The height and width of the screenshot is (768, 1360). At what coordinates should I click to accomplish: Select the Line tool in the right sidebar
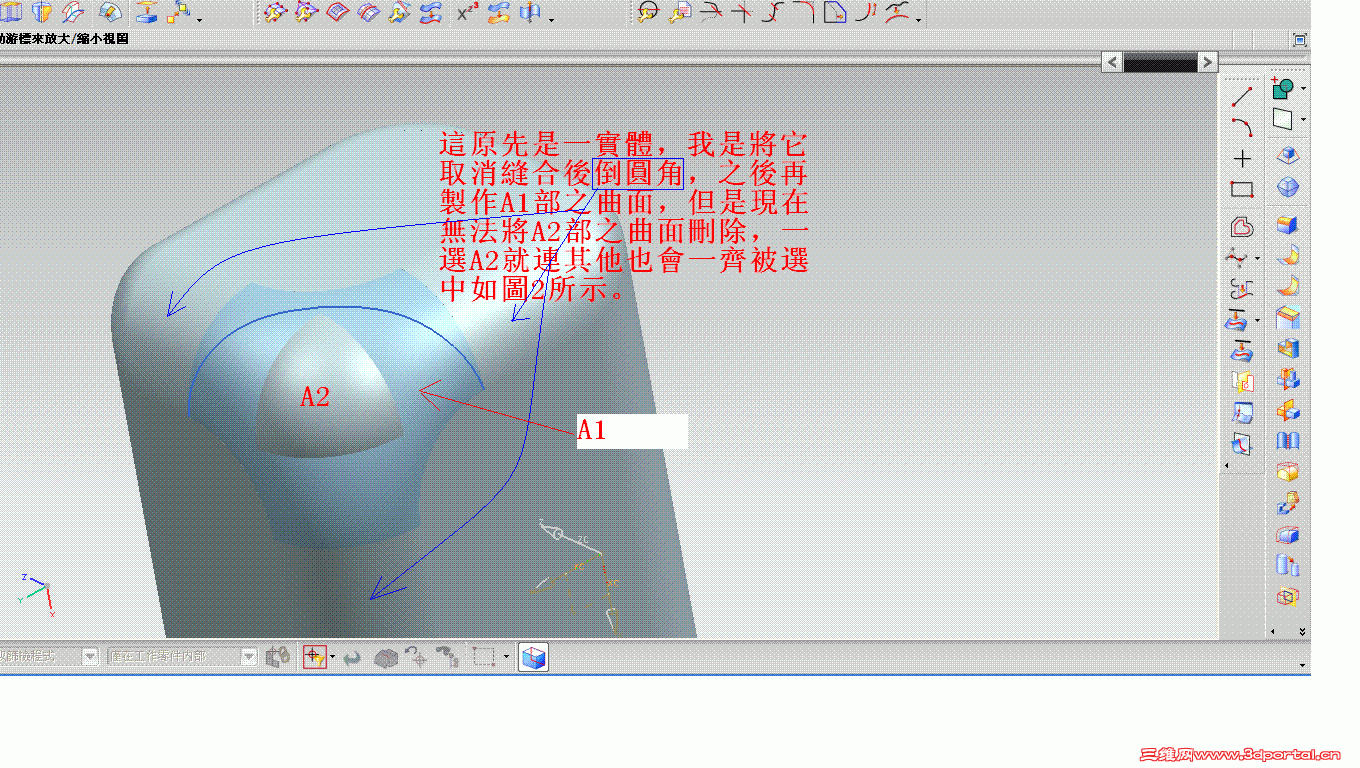[1240, 96]
